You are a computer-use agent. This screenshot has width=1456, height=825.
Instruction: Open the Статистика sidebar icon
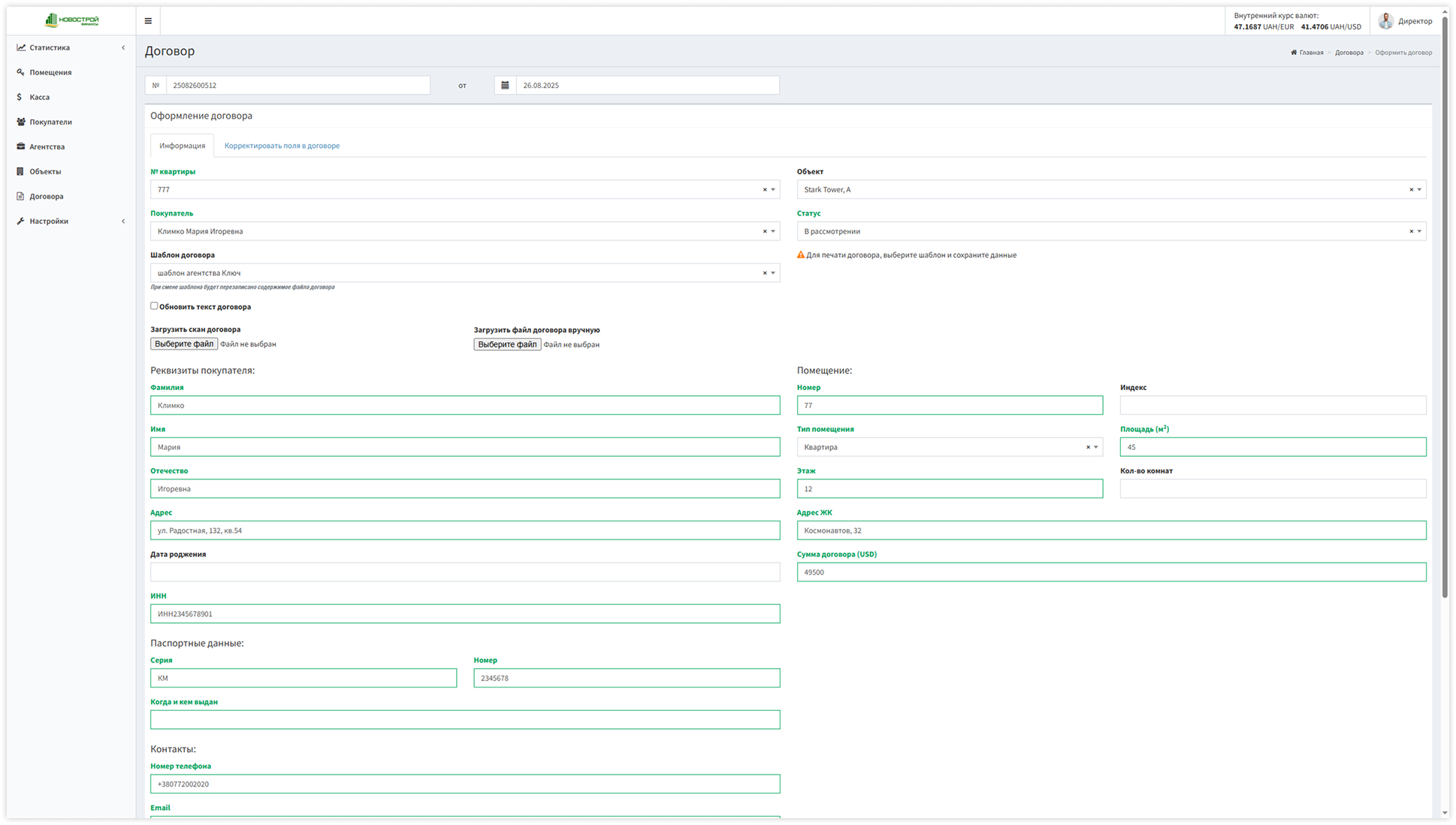click(20, 47)
